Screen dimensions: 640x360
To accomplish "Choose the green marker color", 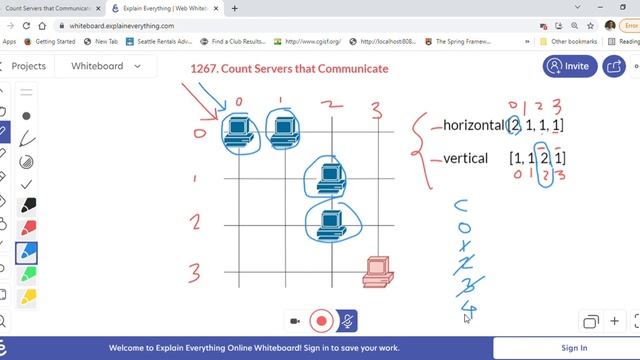I will coord(27,275).
